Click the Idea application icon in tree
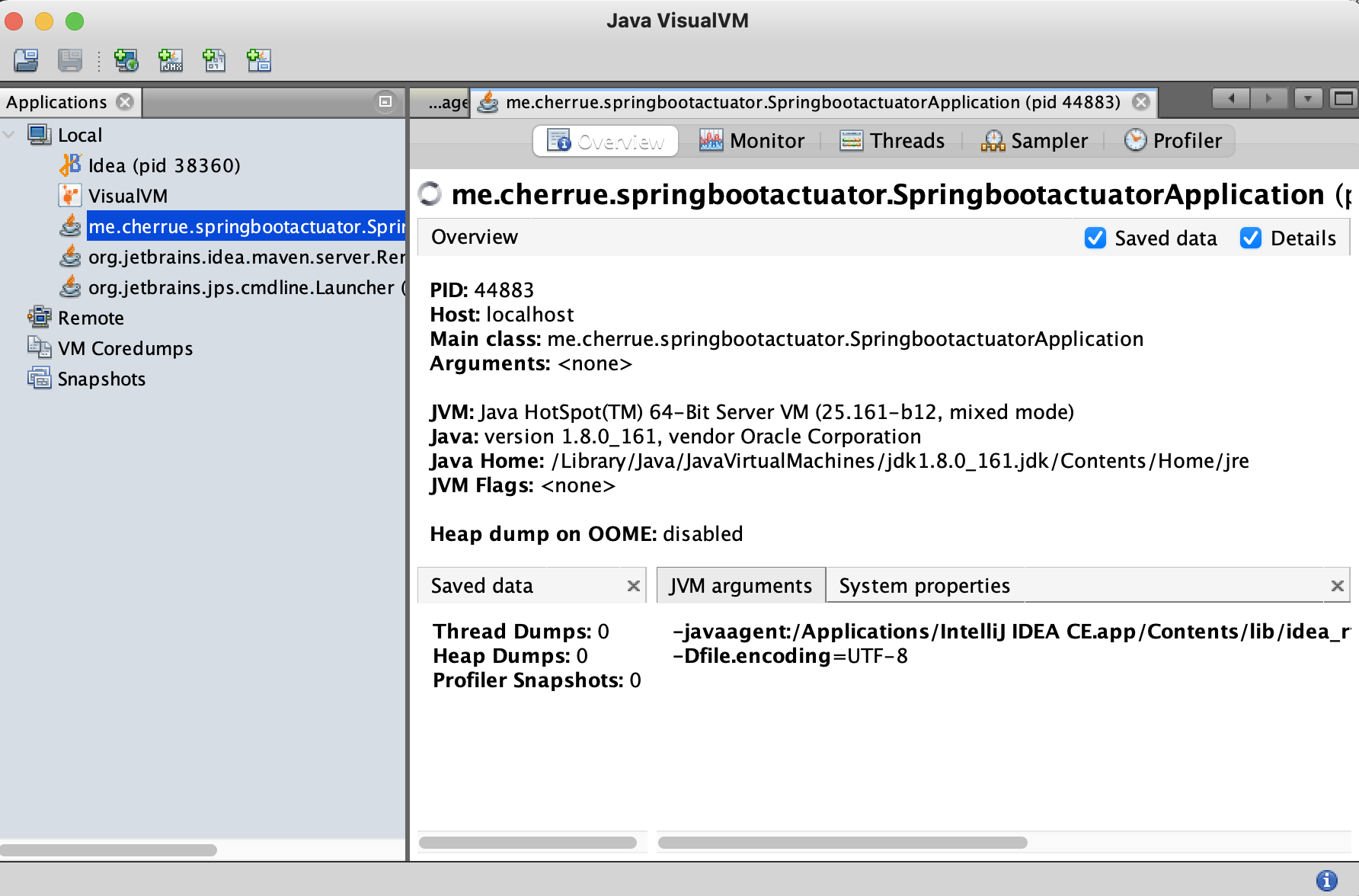 (70, 165)
